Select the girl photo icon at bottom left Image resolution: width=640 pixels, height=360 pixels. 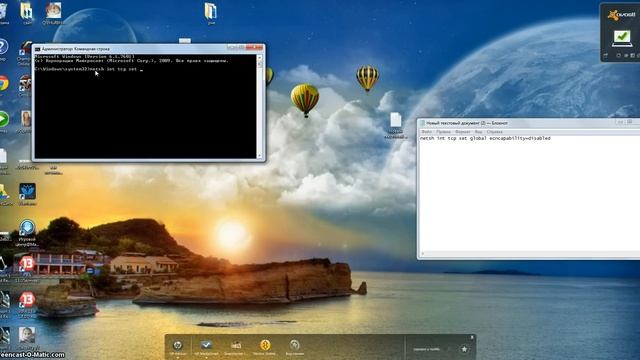point(27,336)
